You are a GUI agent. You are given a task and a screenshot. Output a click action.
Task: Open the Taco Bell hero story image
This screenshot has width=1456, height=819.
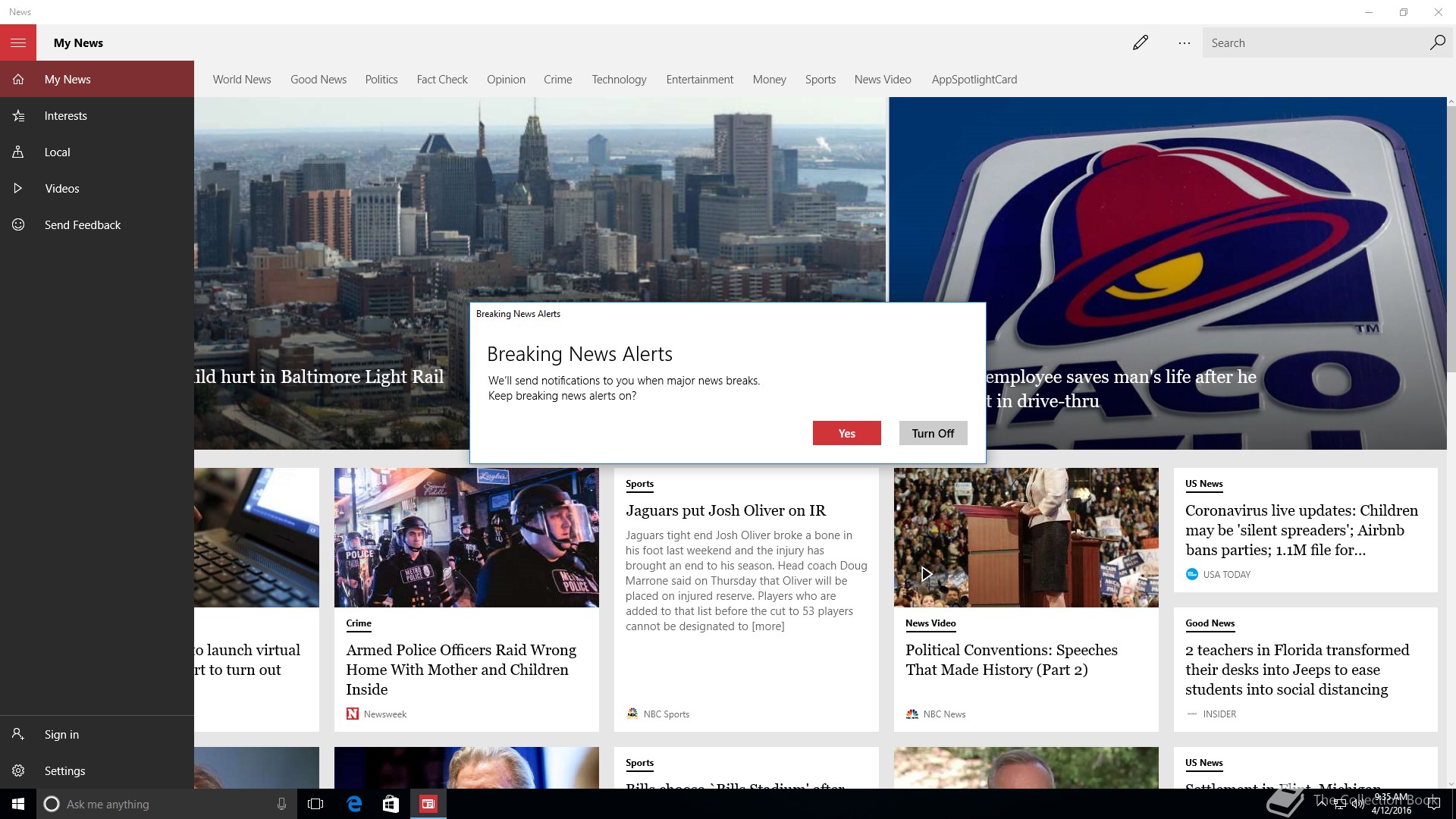pos(1168,273)
